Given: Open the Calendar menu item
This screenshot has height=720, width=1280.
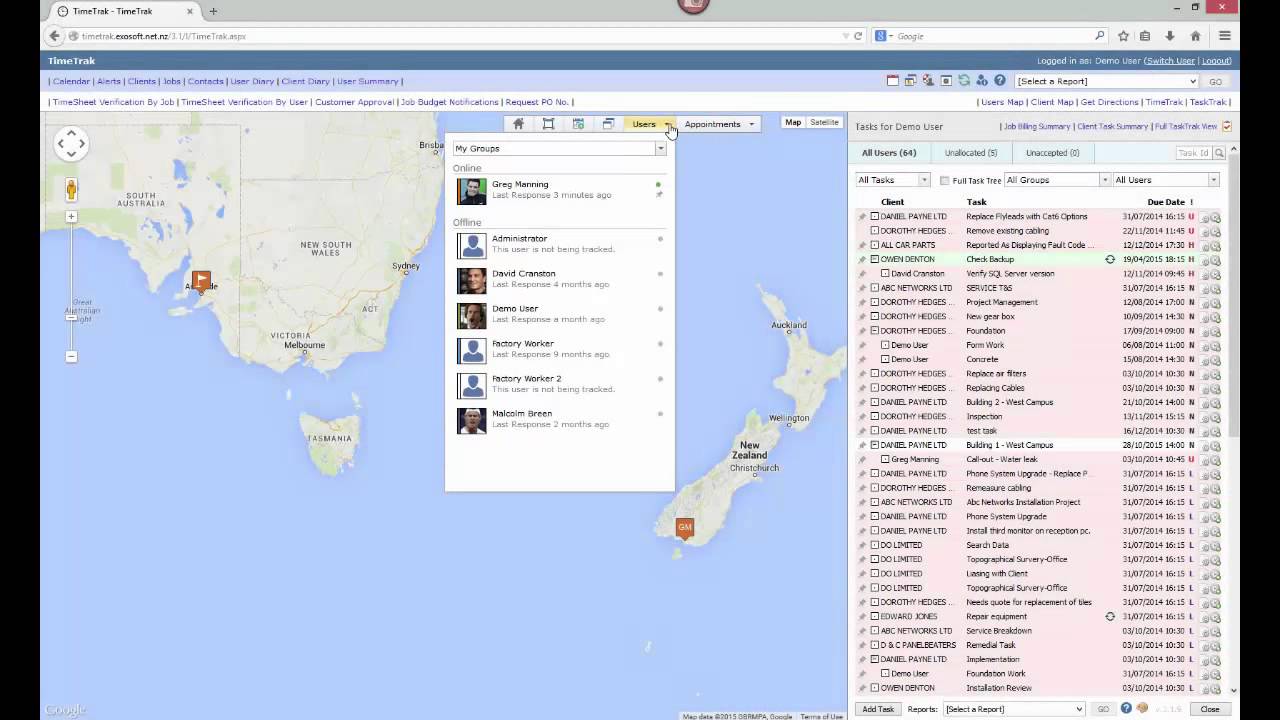Looking at the screenshot, I should [71, 81].
